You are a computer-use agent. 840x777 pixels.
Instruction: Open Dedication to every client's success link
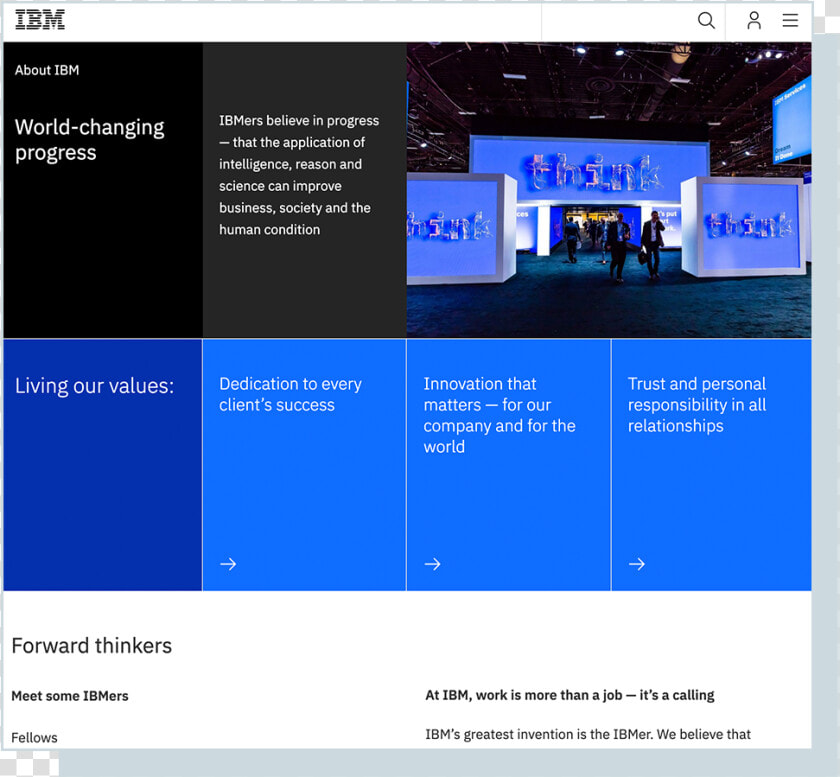[304, 465]
